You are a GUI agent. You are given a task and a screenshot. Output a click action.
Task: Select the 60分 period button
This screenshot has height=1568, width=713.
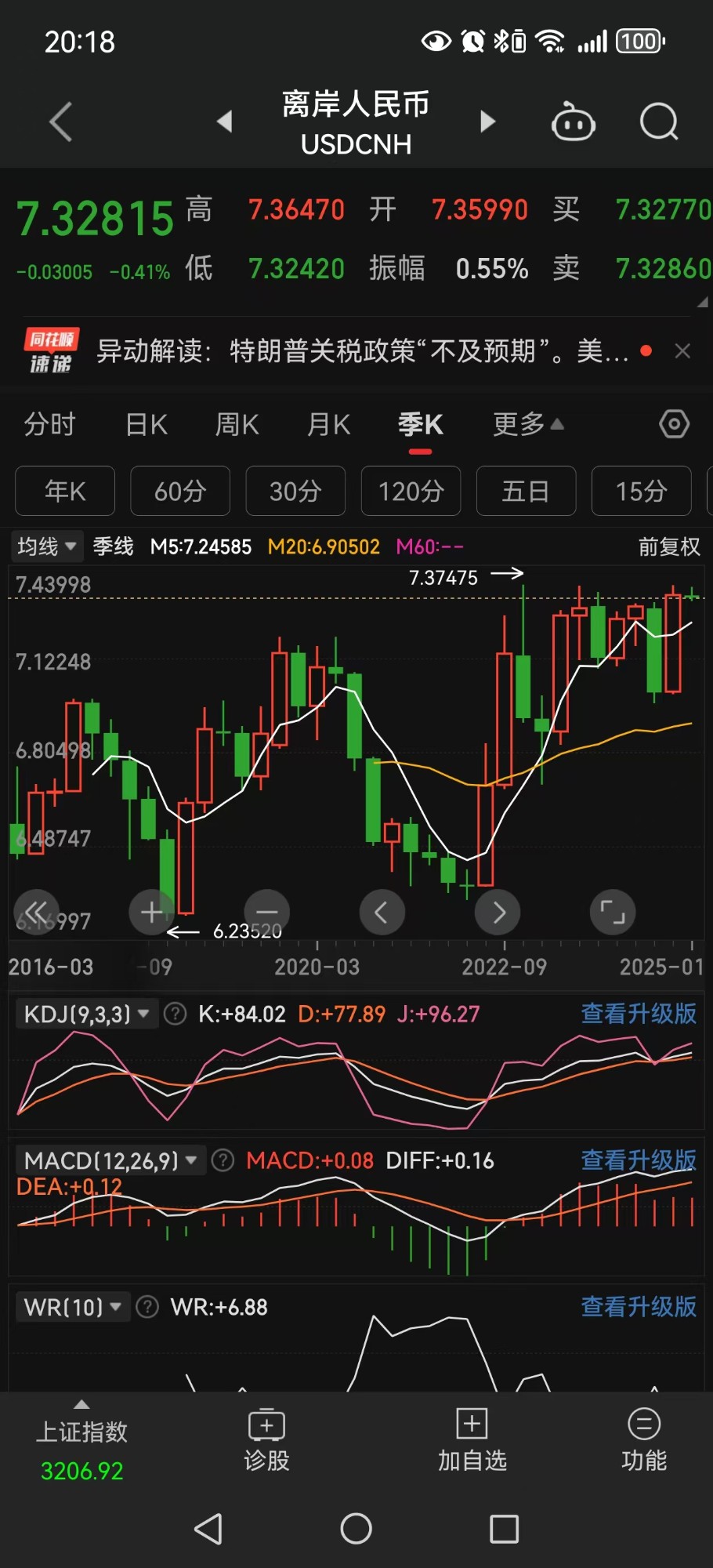pyautogui.click(x=180, y=491)
